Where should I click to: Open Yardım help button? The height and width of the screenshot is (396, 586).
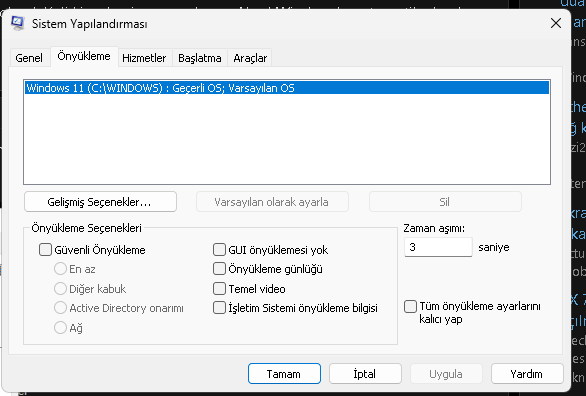pos(527,374)
